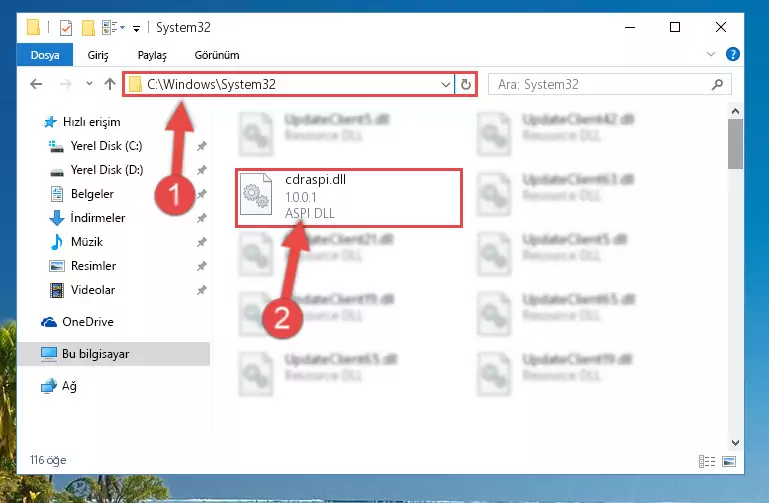The width and height of the screenshot is (769, 503).
Task: Switch to the Görünüm tab
Action: point(217,55)
